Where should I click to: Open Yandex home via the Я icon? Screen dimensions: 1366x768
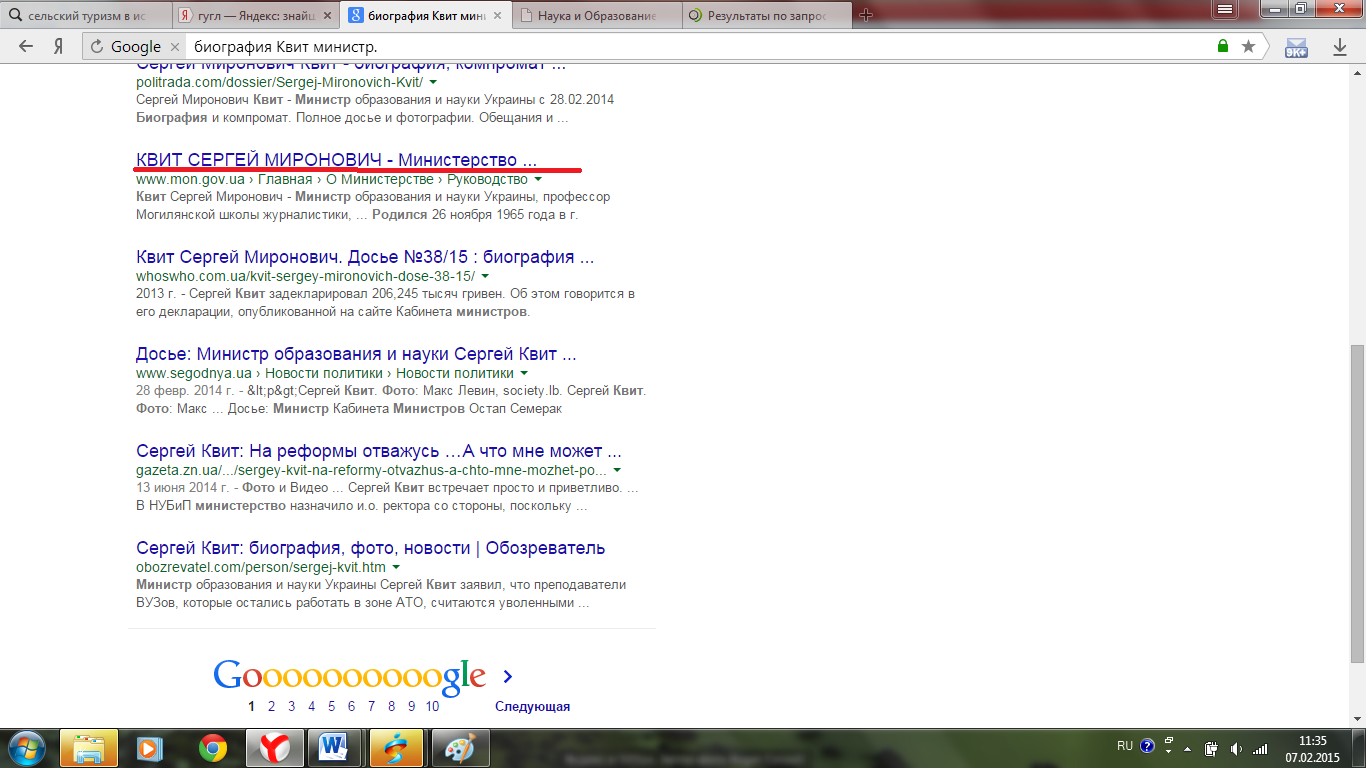click(59, 46)
